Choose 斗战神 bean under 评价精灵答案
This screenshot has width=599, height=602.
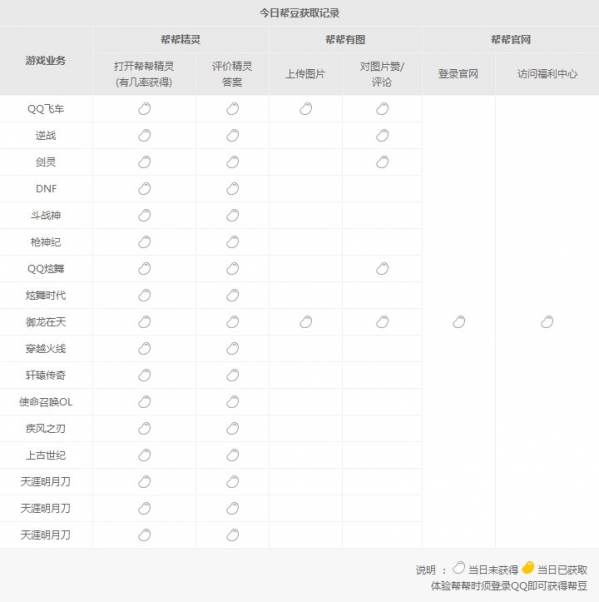click(232, 215)
